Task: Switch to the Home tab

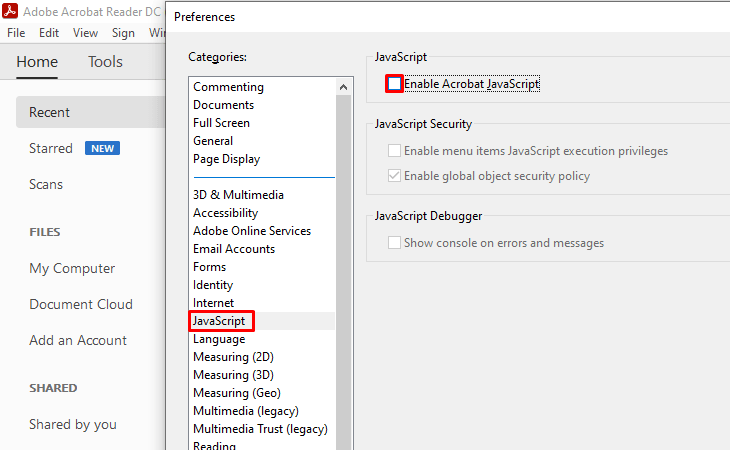Action: (37, 62)
